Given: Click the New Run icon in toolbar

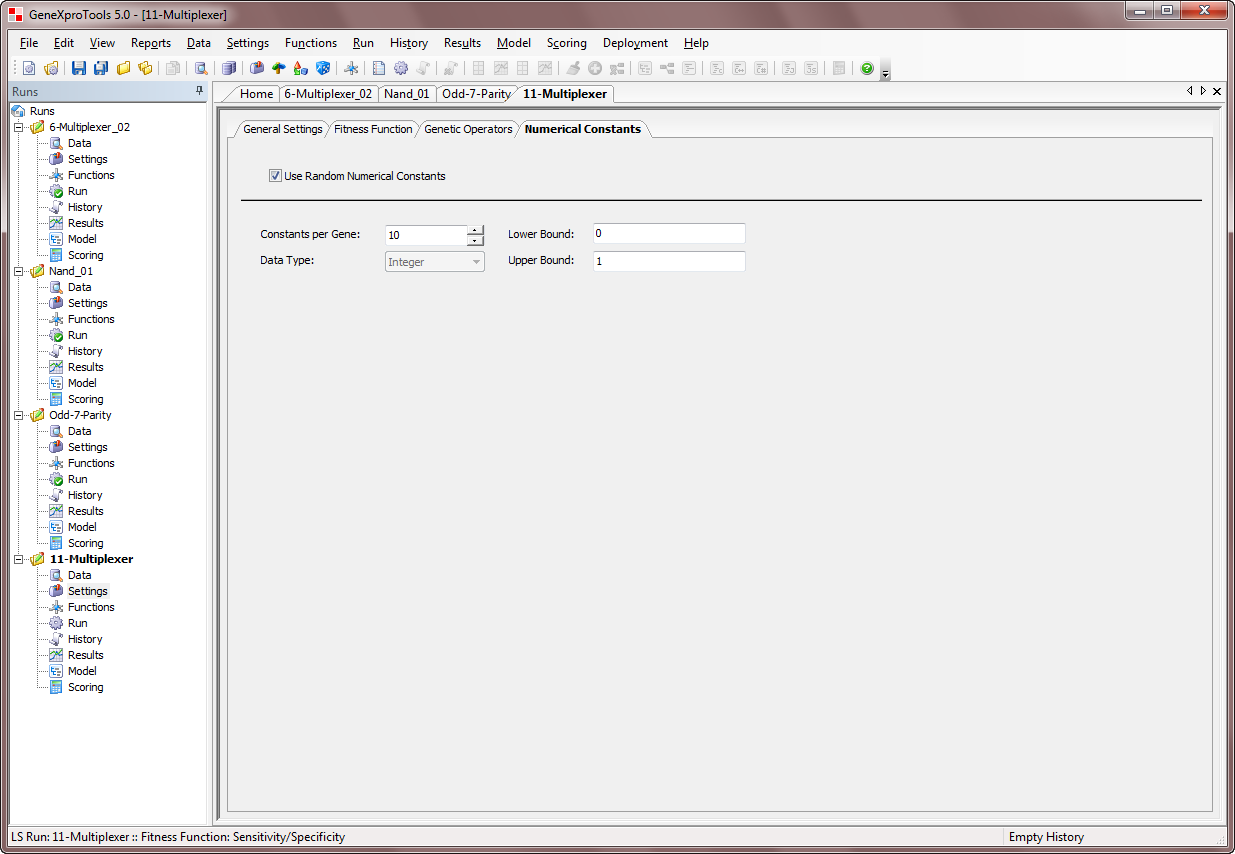Looking at the screenshot, I should point(28,68).
